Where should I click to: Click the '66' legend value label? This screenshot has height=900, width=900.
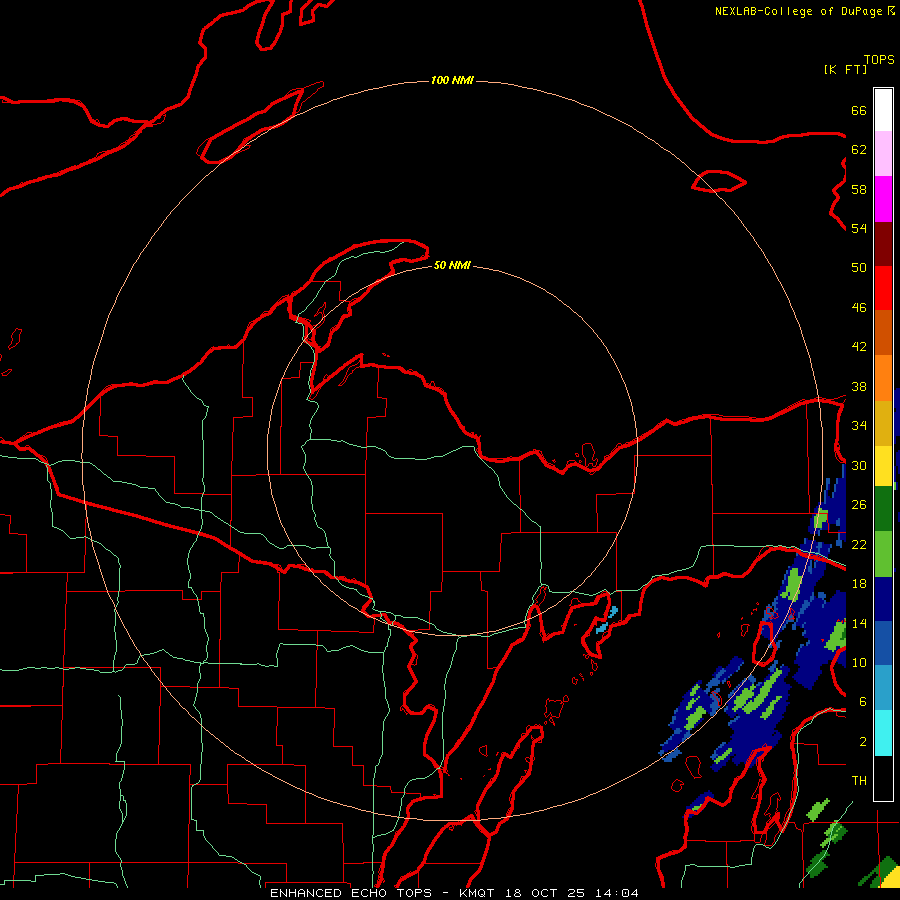click(x=859, y=110)
